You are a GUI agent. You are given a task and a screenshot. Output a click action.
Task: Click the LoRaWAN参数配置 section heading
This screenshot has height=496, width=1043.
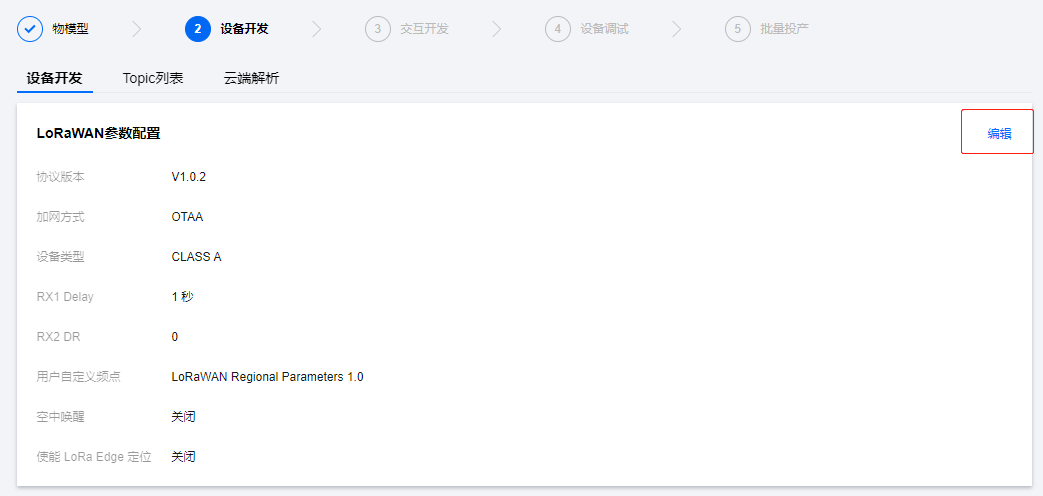pyautogui.click(x=98, y=133)
